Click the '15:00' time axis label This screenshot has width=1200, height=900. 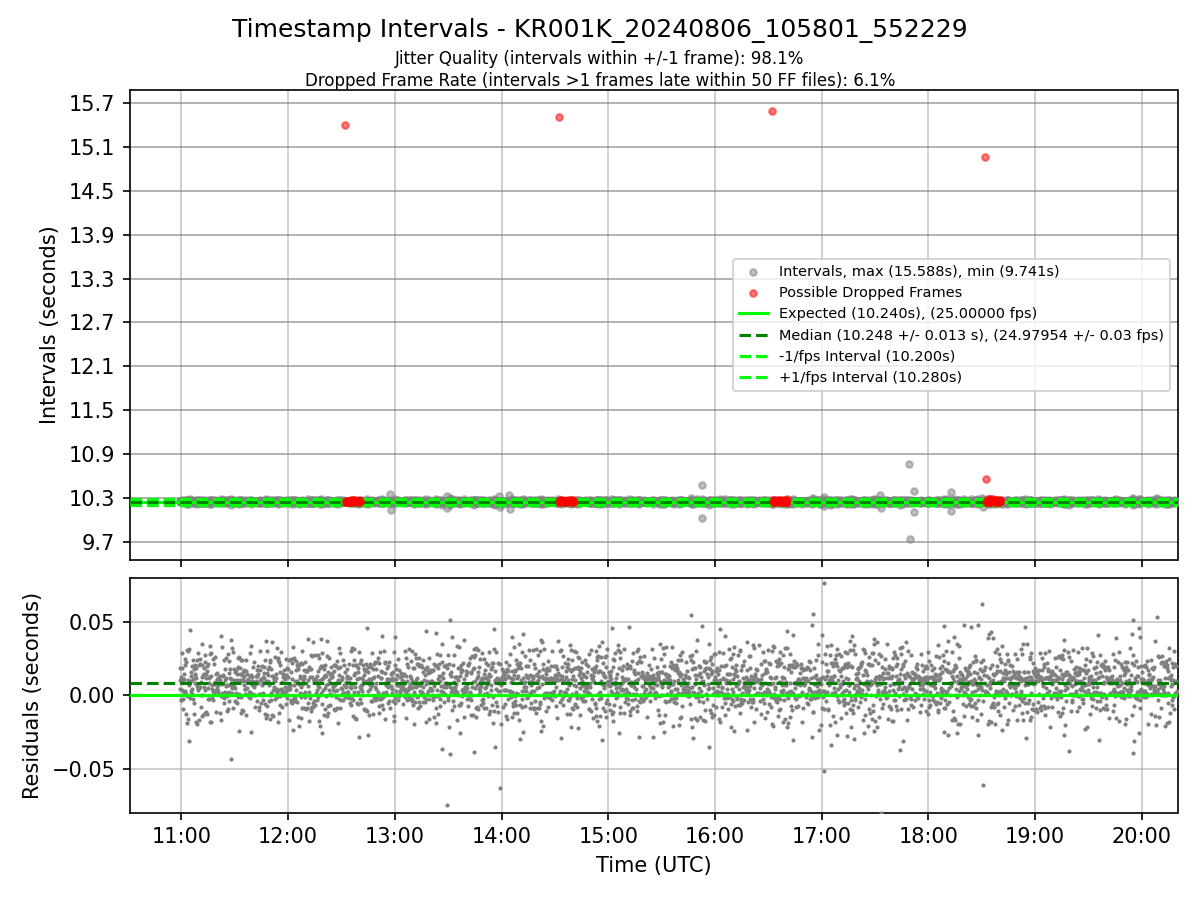[x=608, y=834]
